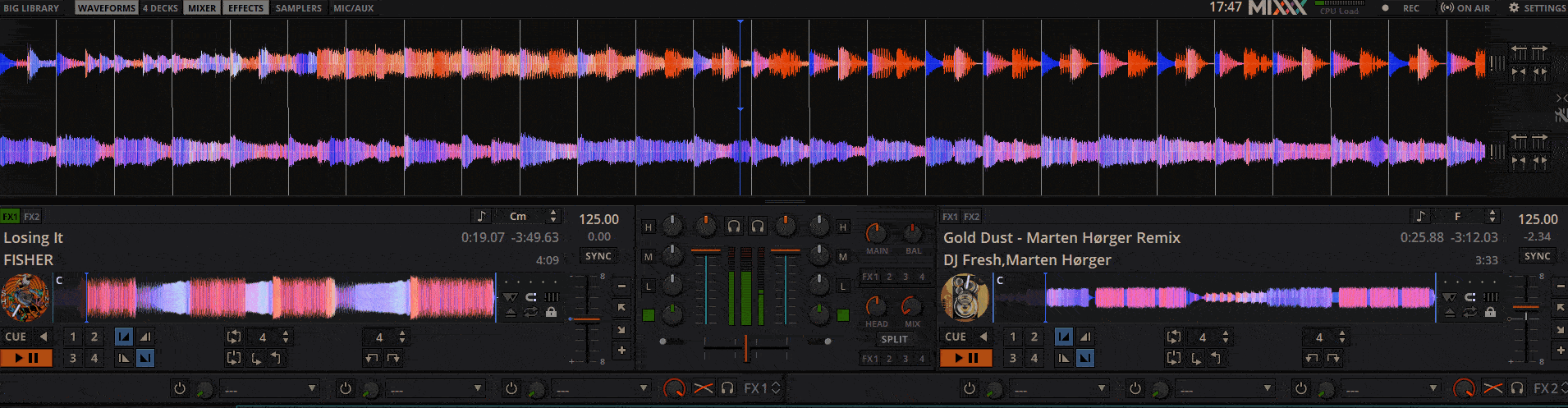Enable the first effect power button in FX1
1568x408 pixels.
tap(180, 388)
